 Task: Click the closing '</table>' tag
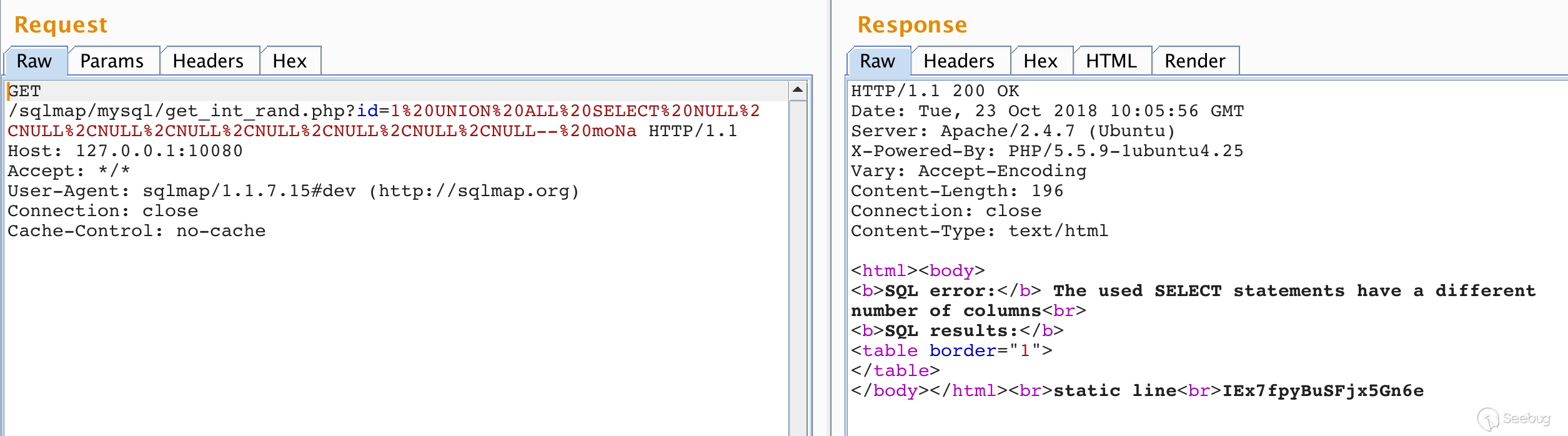click(895, 371)
